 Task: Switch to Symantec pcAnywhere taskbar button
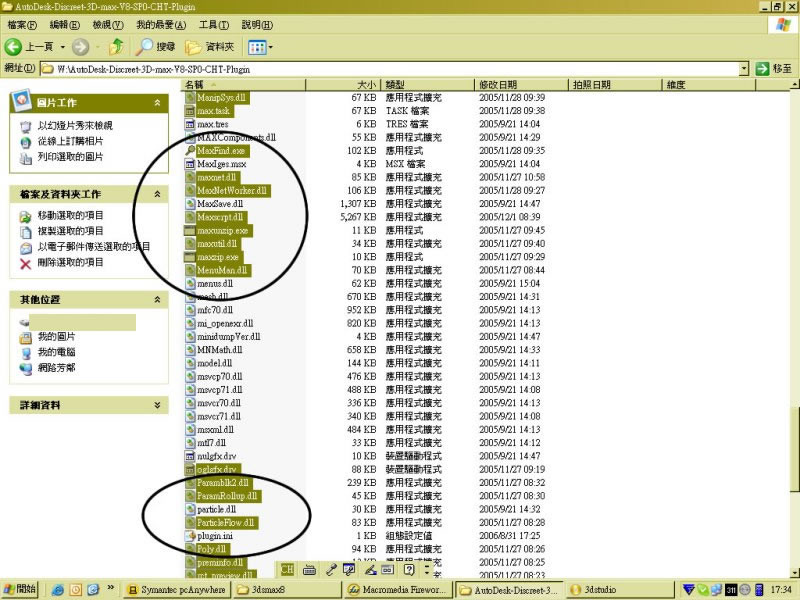(x=177, y=590)
